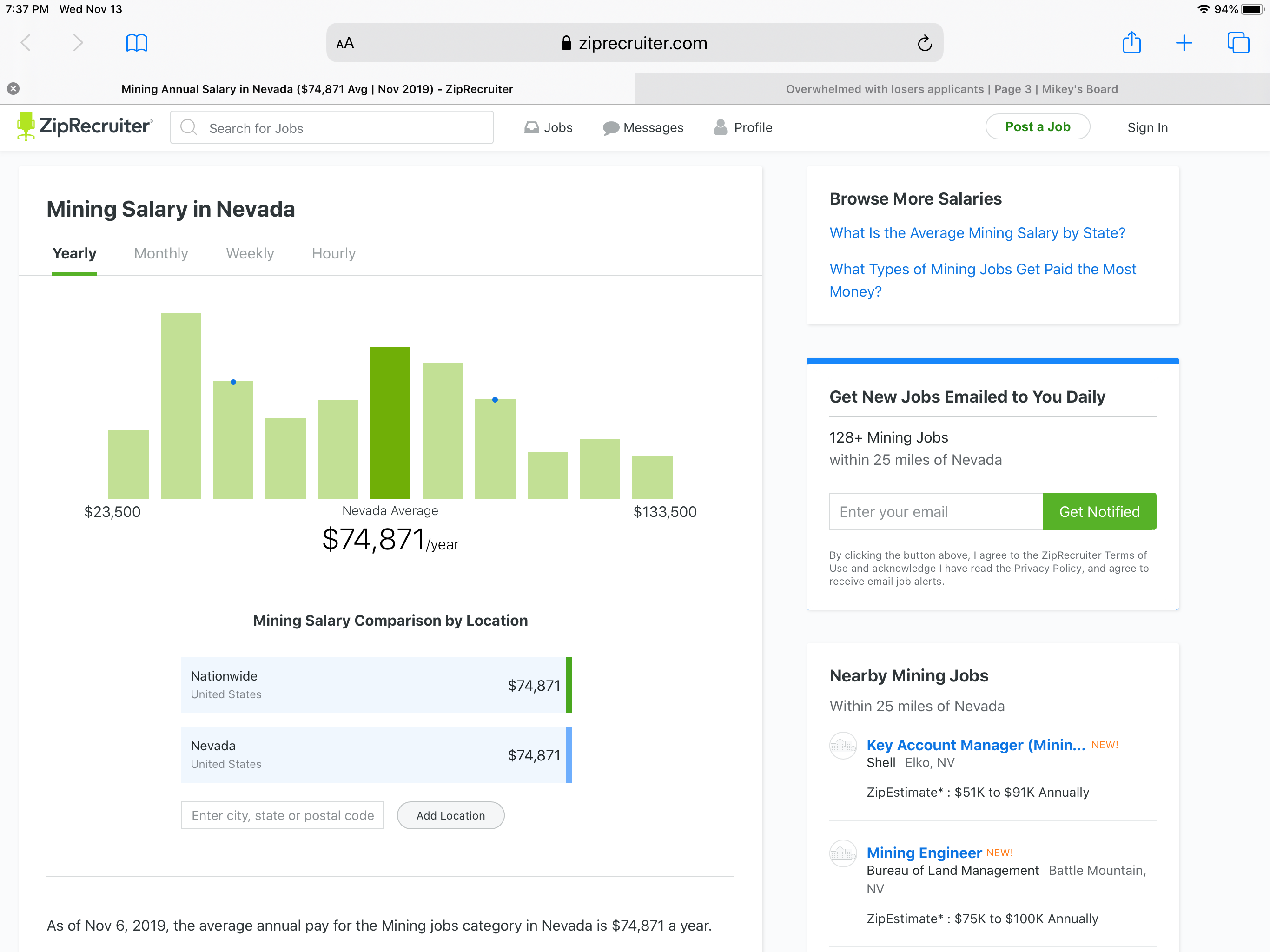This screenshot has height=952, width=1270.
Task: Show all tabs overview icon
Action: [1237, 43]
